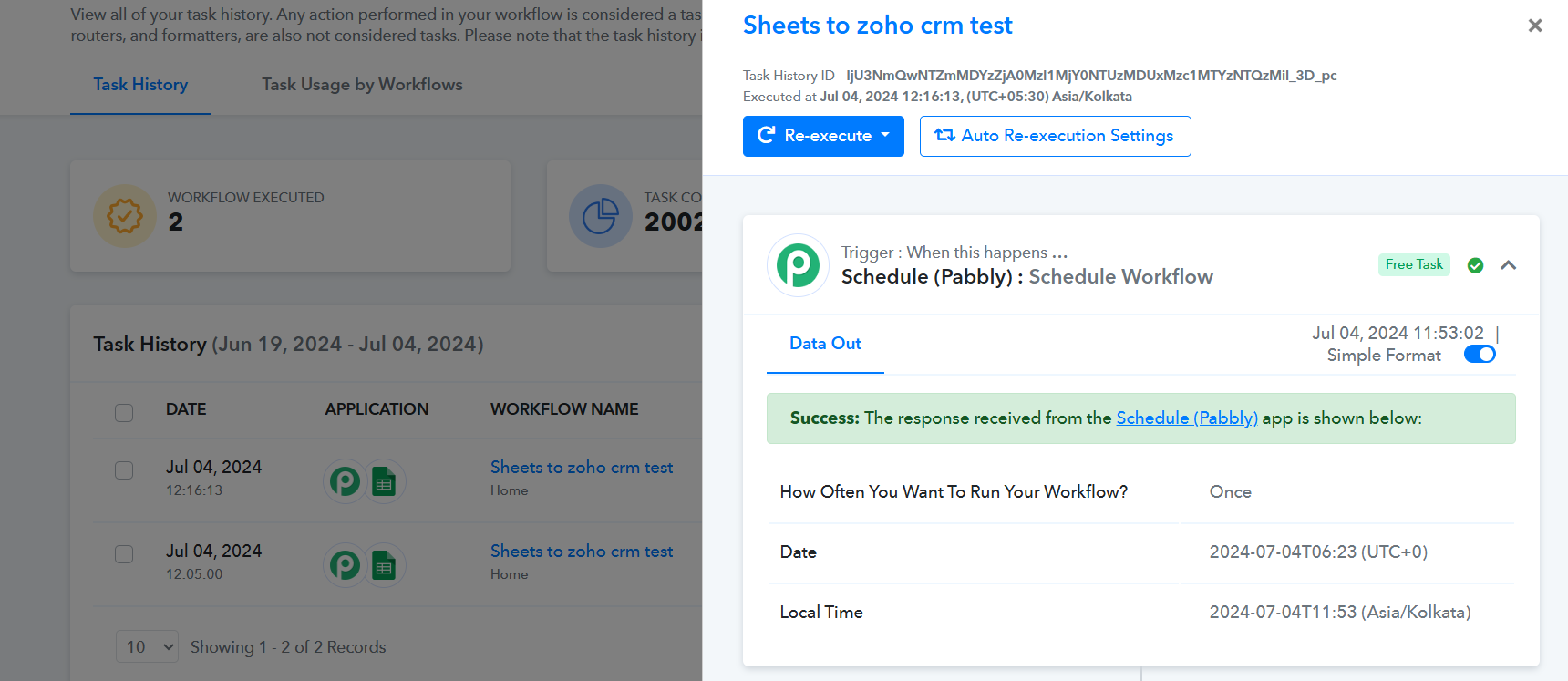Open the workflow link in the 12:05:00 row
This screenshot has width=1568, height=681.
582,552
